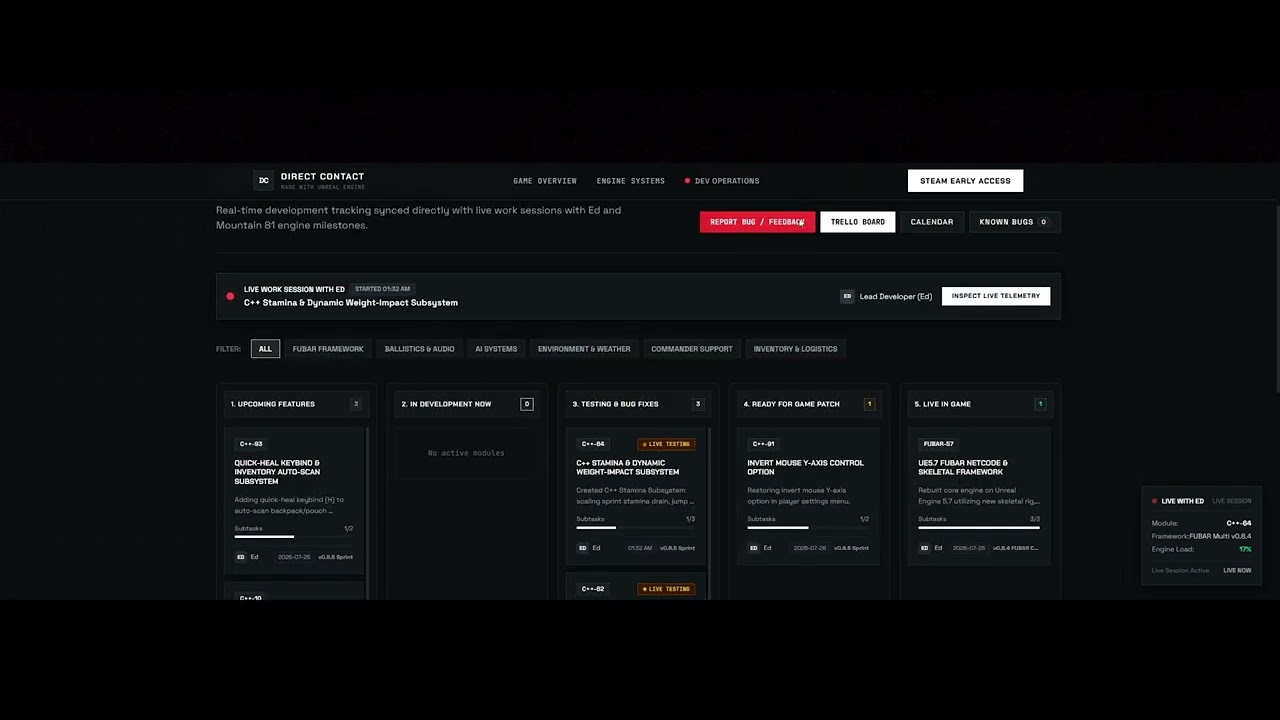
Task: Filter by Ballistics & Audio
Action: pyautogui.click(x=419, y=349)
